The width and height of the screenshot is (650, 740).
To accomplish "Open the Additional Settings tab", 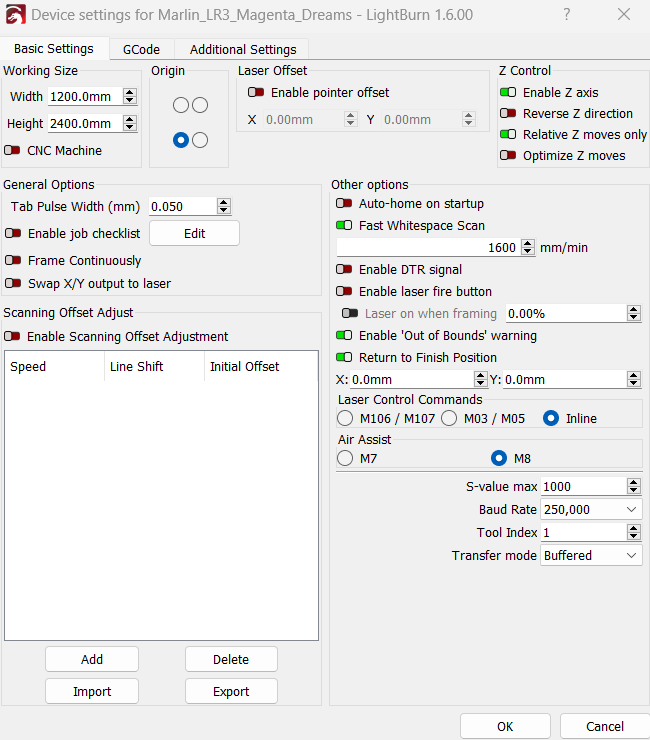I will 243,49.
